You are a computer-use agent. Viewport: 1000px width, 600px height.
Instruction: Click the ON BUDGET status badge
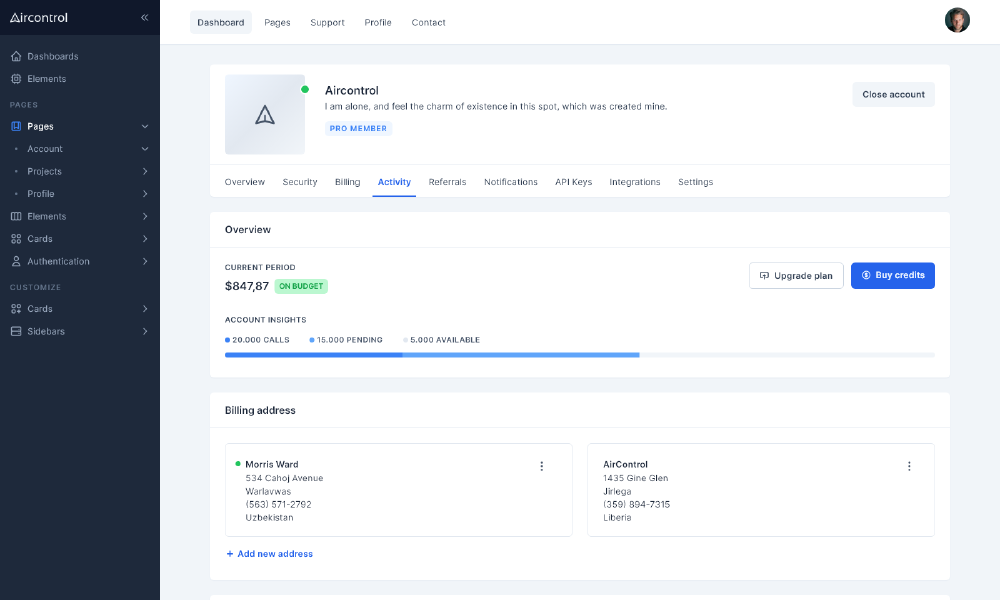pos(301,286)
